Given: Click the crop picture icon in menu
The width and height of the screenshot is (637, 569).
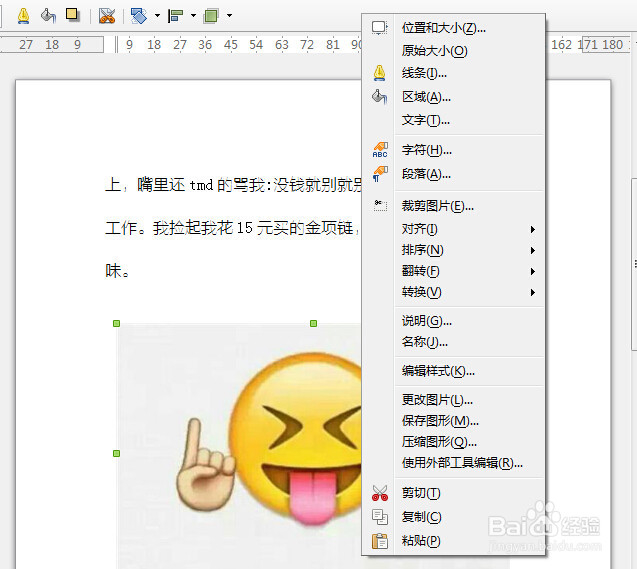Looking at the screenshot, I should [x=380, y=206].
